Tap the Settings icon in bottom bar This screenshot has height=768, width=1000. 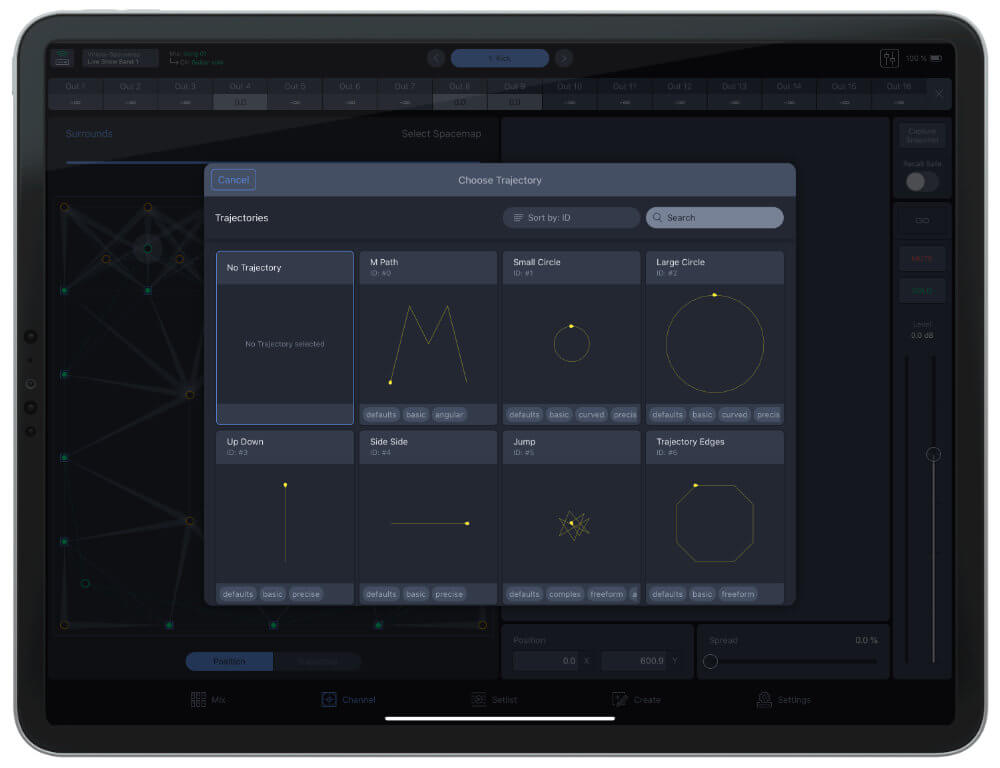764,700
